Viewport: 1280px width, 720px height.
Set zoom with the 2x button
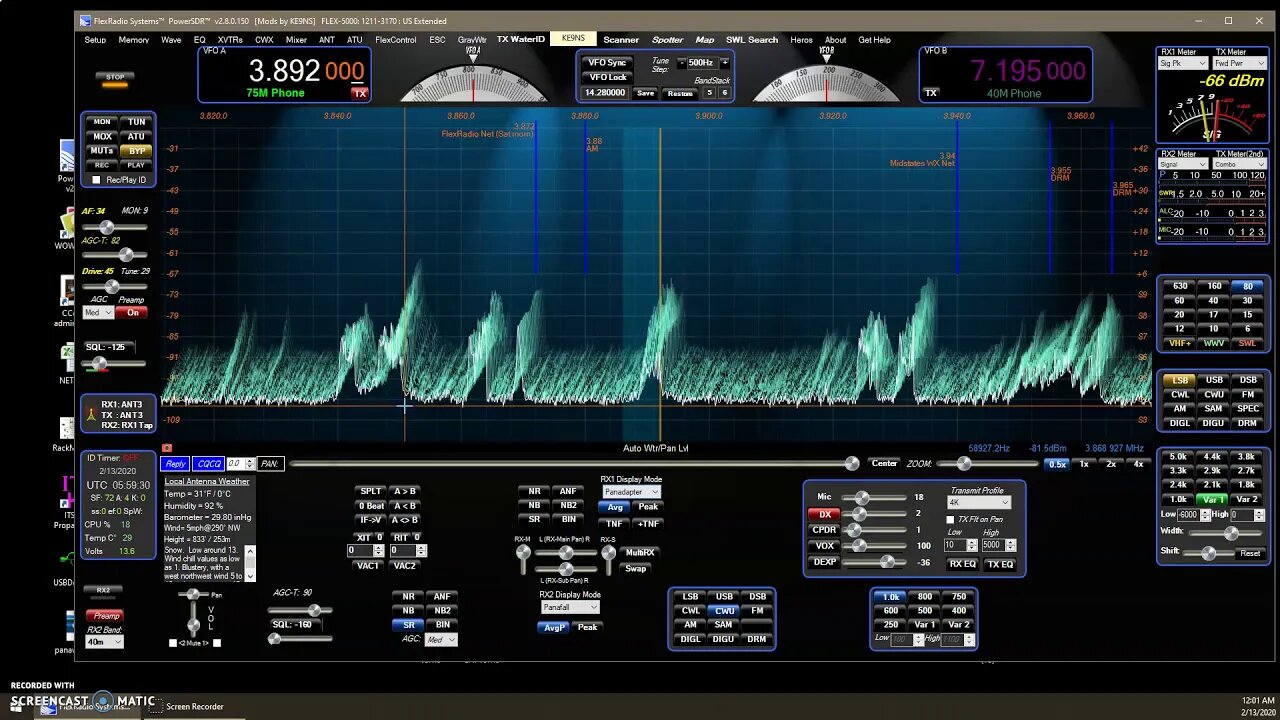coord(1111,464)
